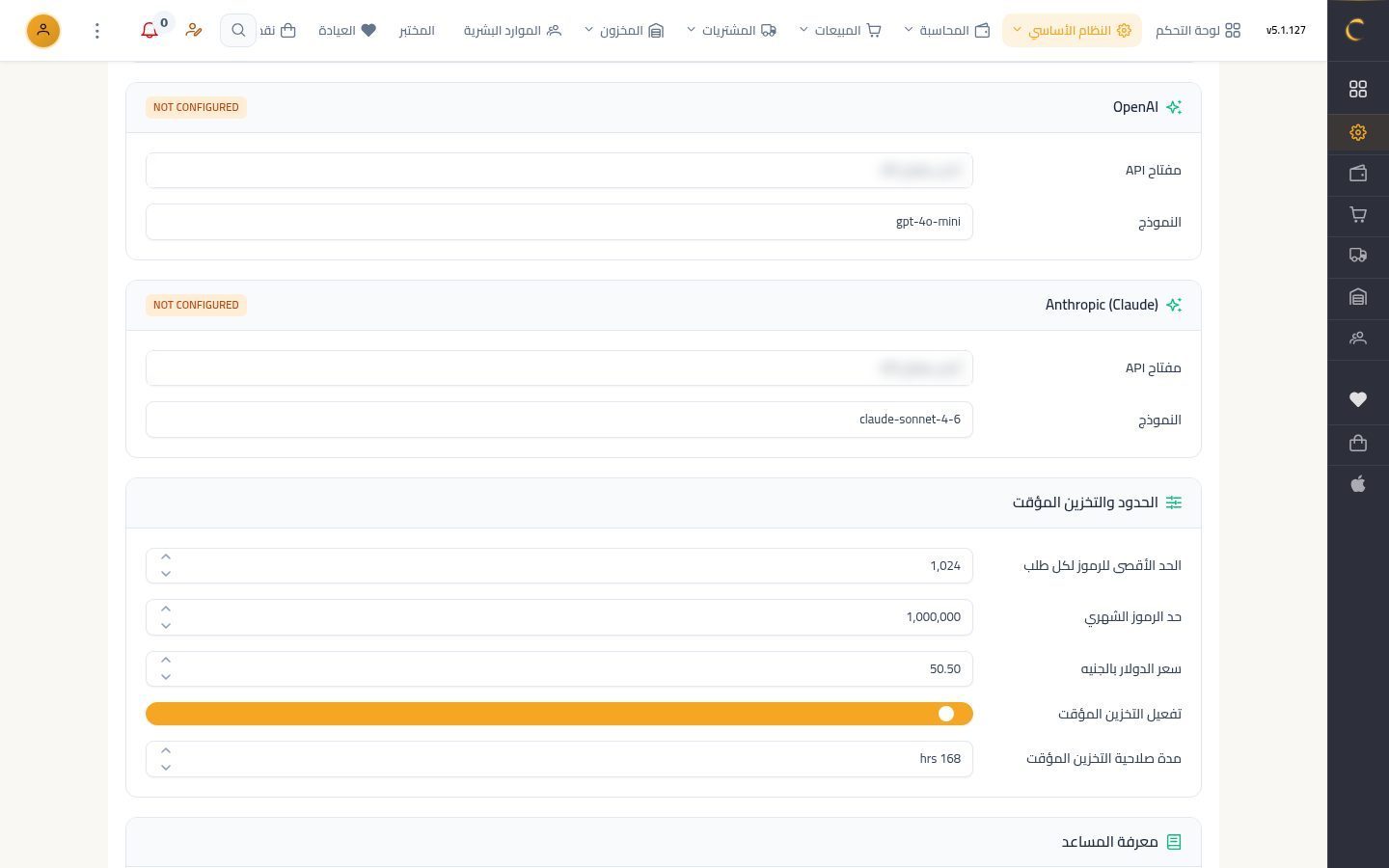This screenshot has height=868, width=1389.
Task: Toggle the تفعيل التخزين المؤقت switch
Action: point(559,714)
